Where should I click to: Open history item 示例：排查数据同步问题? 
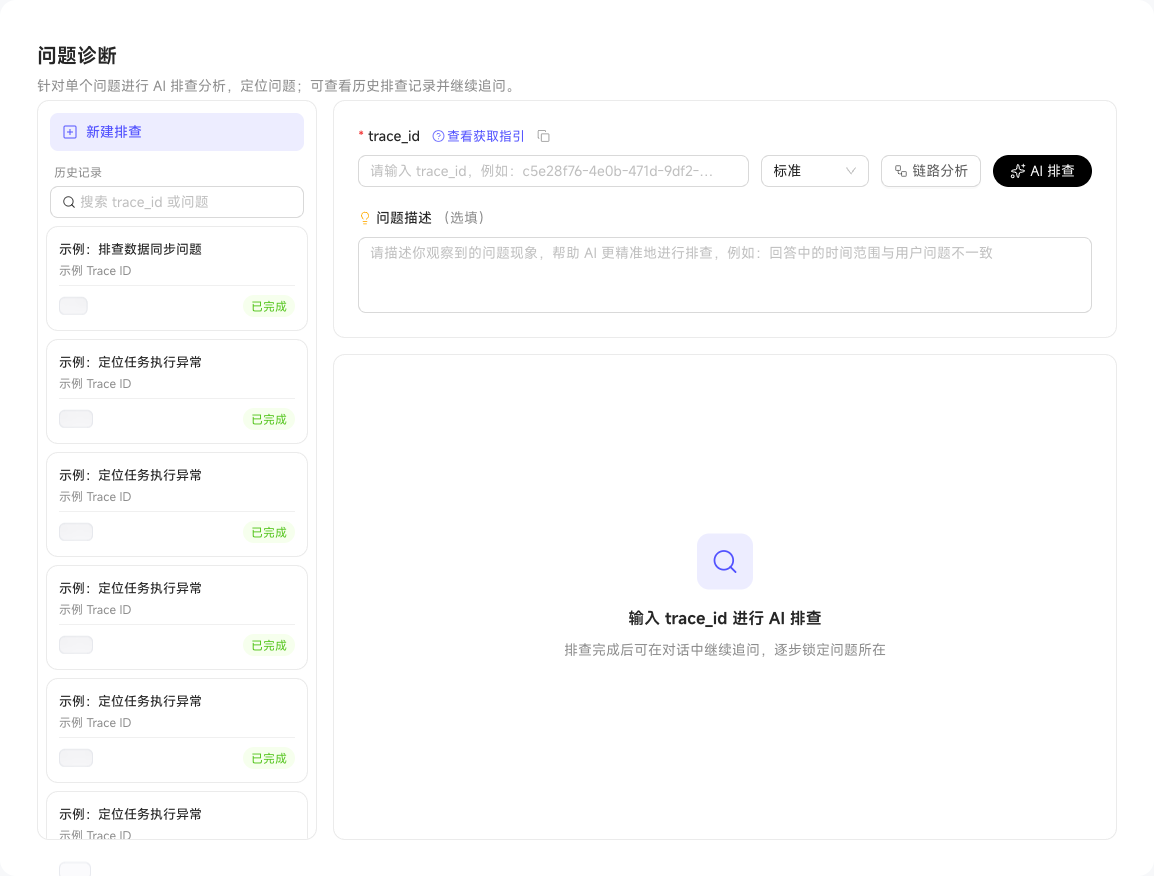click(x=177, y=278)
